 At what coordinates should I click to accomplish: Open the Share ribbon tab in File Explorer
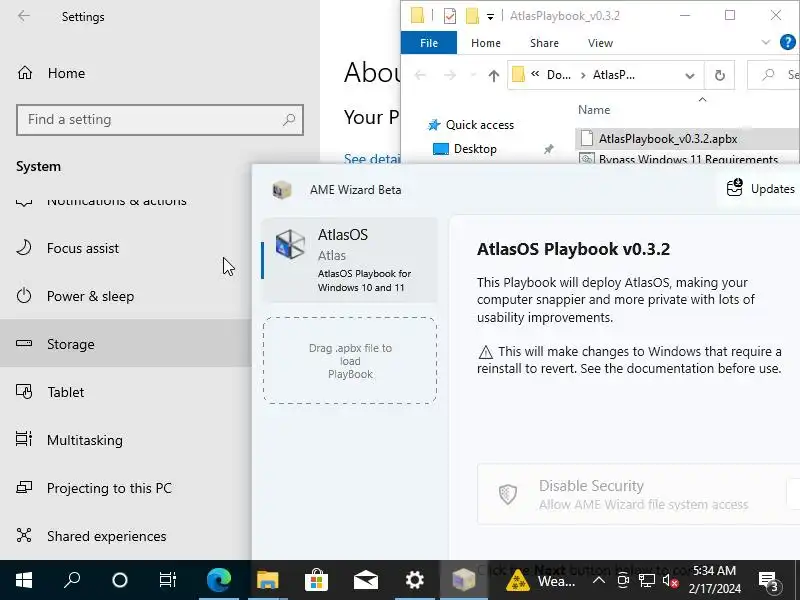click(544, 43)
